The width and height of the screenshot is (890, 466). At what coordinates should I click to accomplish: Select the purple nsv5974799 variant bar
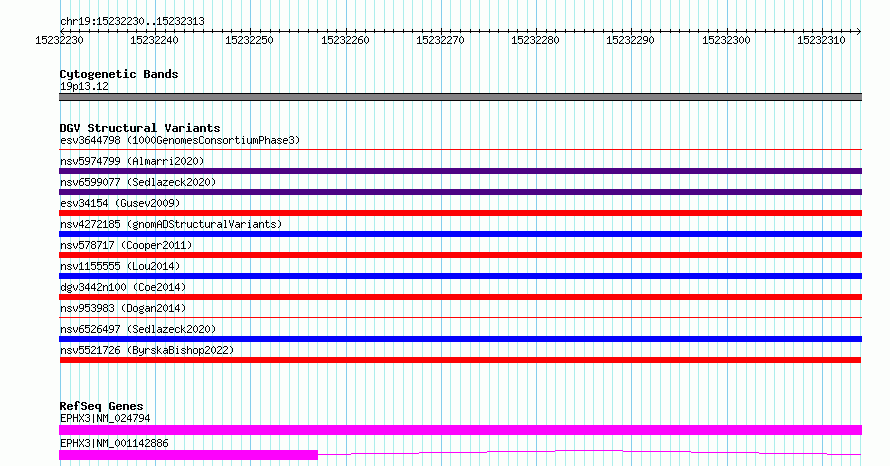(460, 171)
